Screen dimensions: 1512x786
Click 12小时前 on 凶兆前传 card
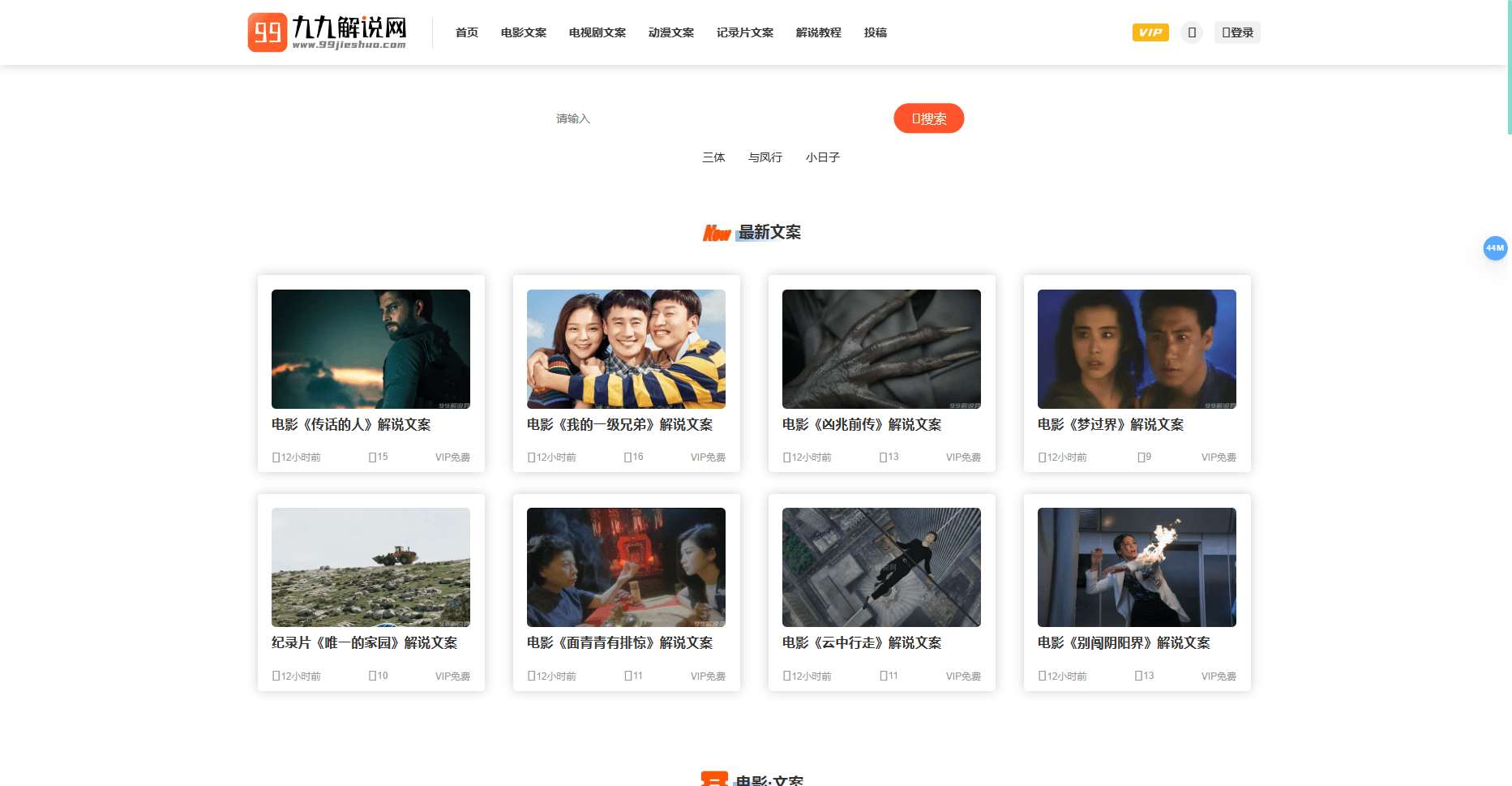[812, 457]
